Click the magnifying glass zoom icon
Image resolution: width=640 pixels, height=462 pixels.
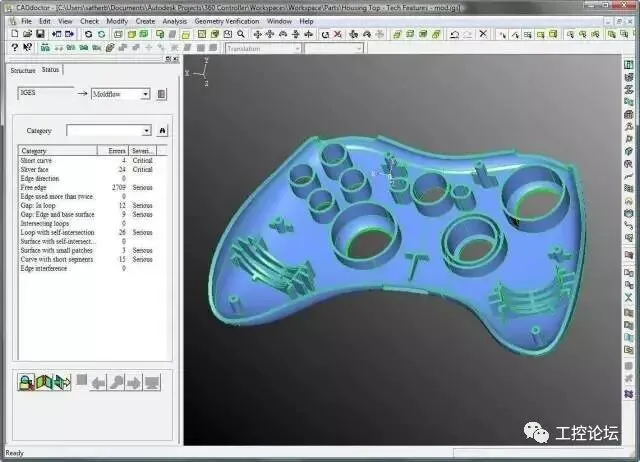(x=241, y=34)
